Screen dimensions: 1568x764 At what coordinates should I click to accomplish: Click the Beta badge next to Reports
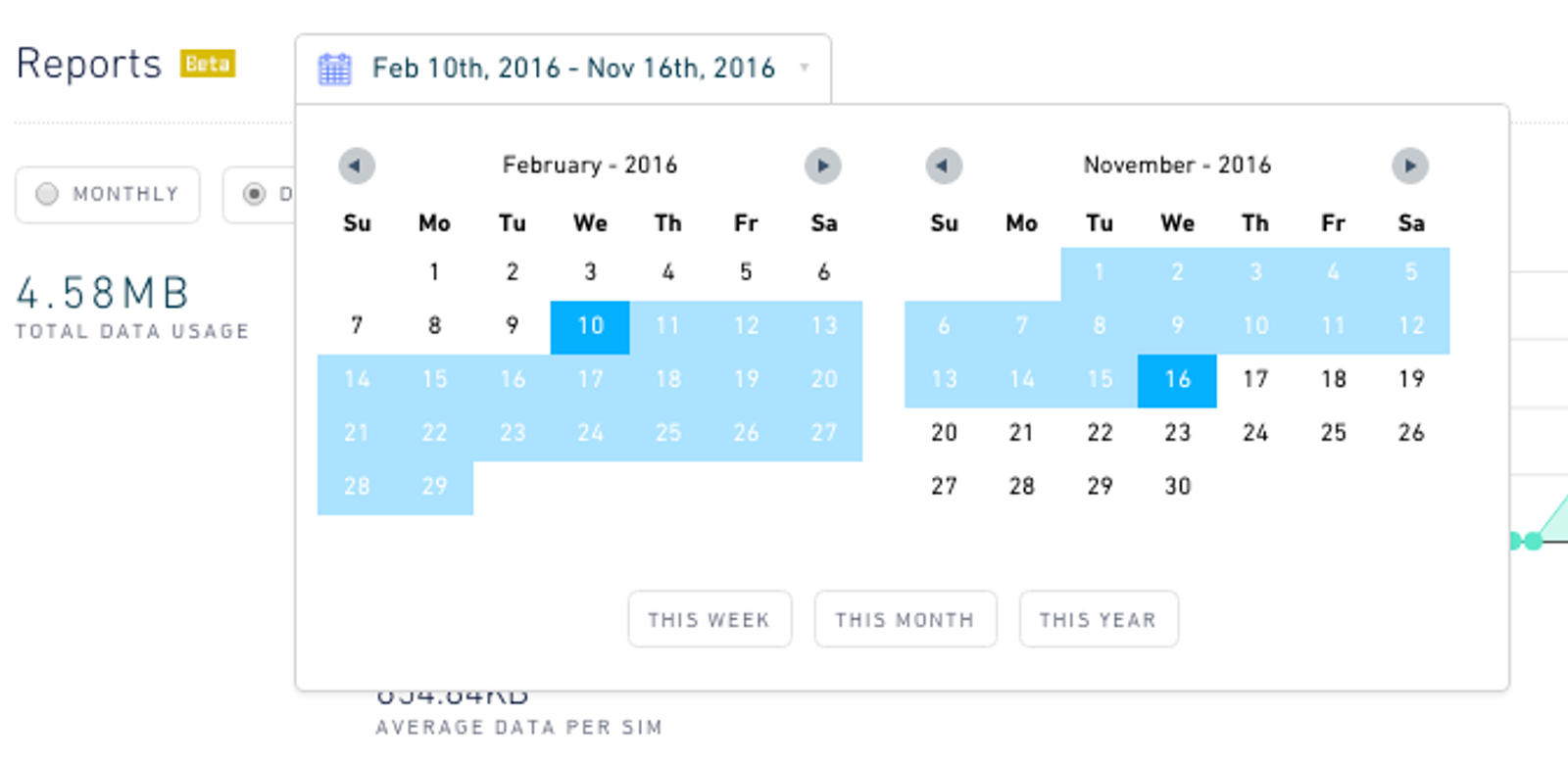click(x=209, y=64)
